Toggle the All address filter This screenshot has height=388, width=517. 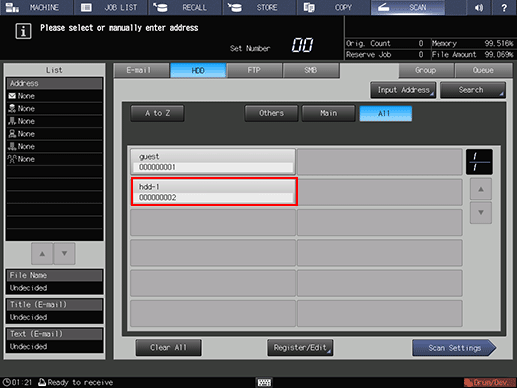coord(386,114)
